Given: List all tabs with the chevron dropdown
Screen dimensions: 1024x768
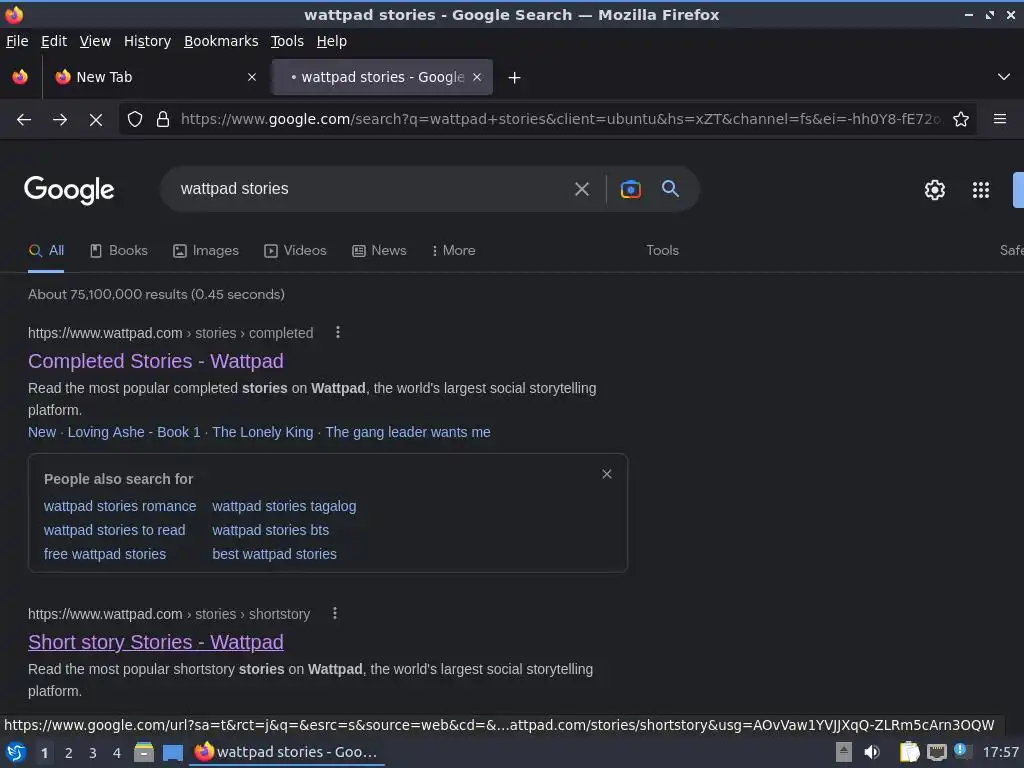Looking at the screenshot, I should point(1004,77).
